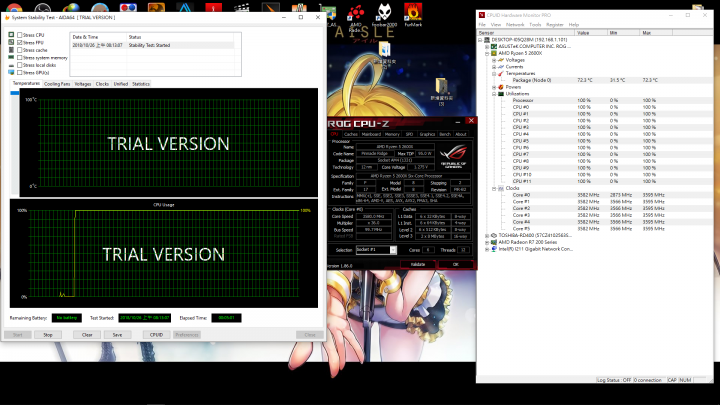Collapse the Temperatures node in Hardware Monitor
Image resolution: width=720 pixels, height=405 pixels.
(494, 73)
